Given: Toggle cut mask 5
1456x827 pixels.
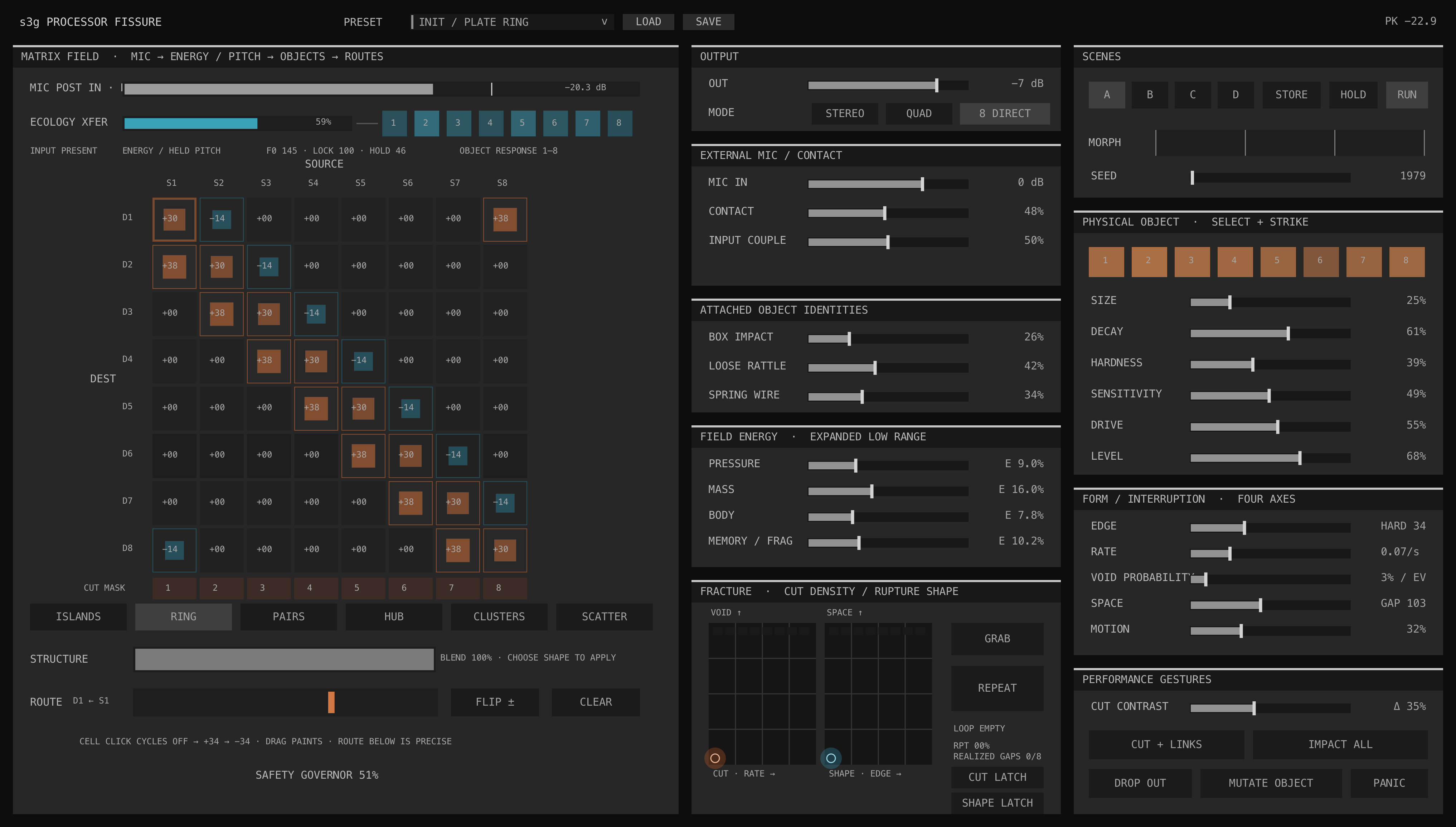Looking at the screenshot, I should (x=363, y=588).
